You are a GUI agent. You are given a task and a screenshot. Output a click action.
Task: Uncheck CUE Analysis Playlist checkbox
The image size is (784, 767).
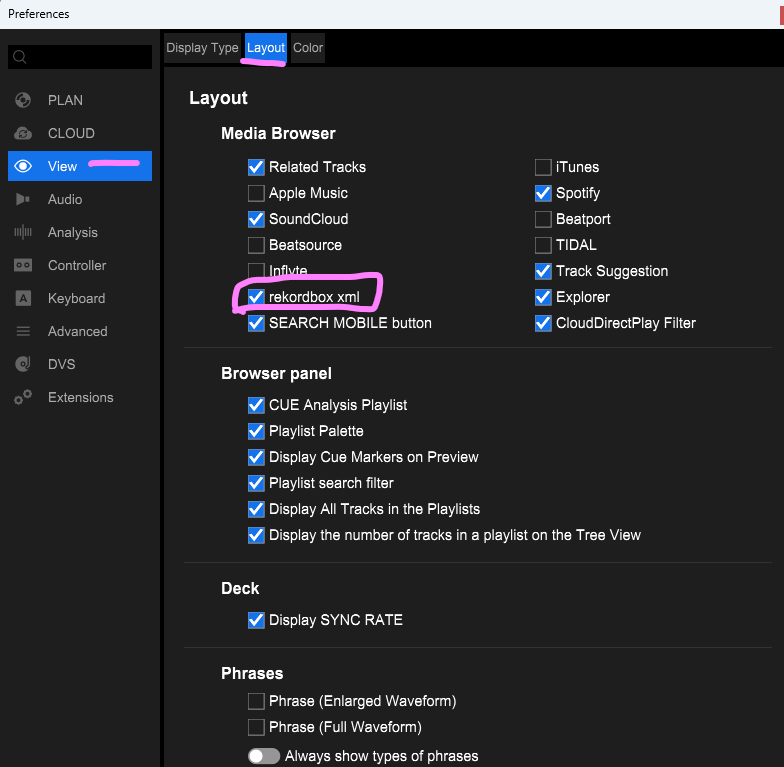click(256, 405)
